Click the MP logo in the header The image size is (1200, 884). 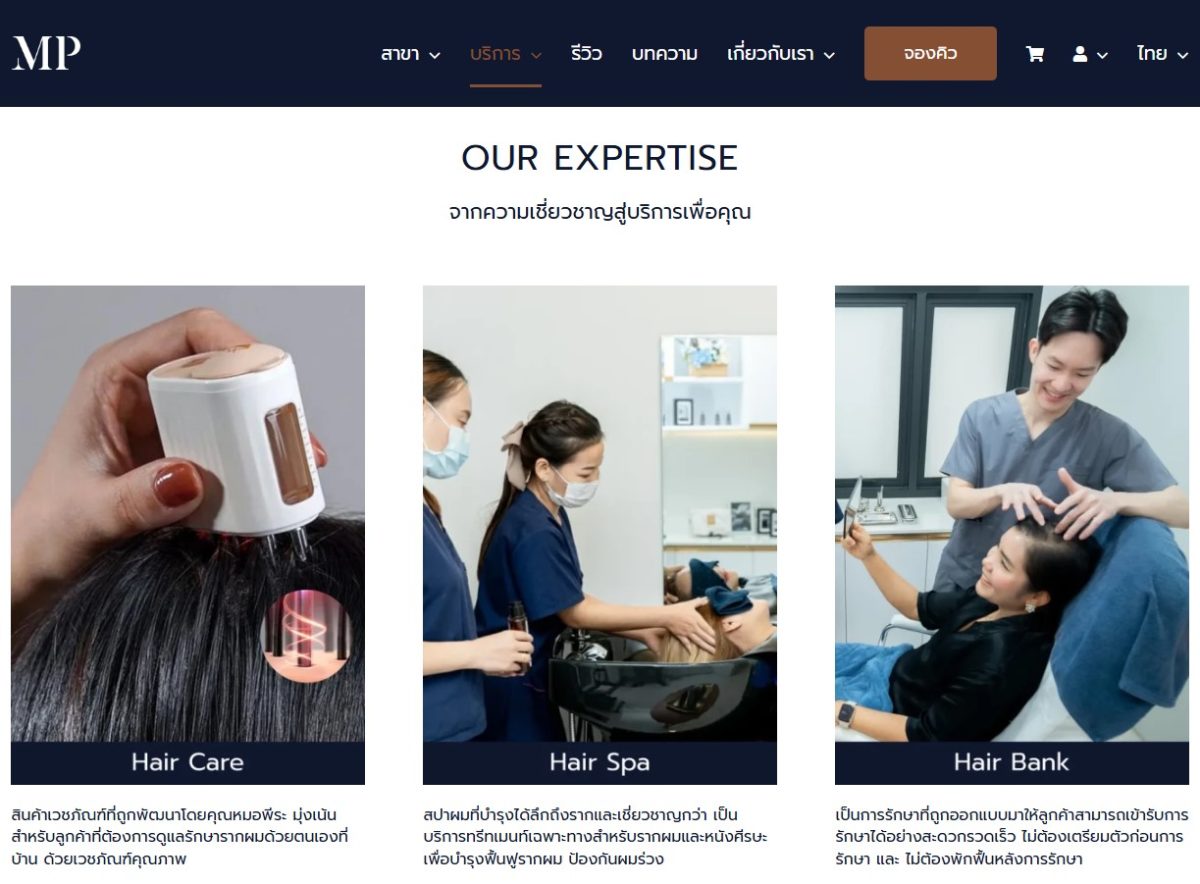pos(46,53)
